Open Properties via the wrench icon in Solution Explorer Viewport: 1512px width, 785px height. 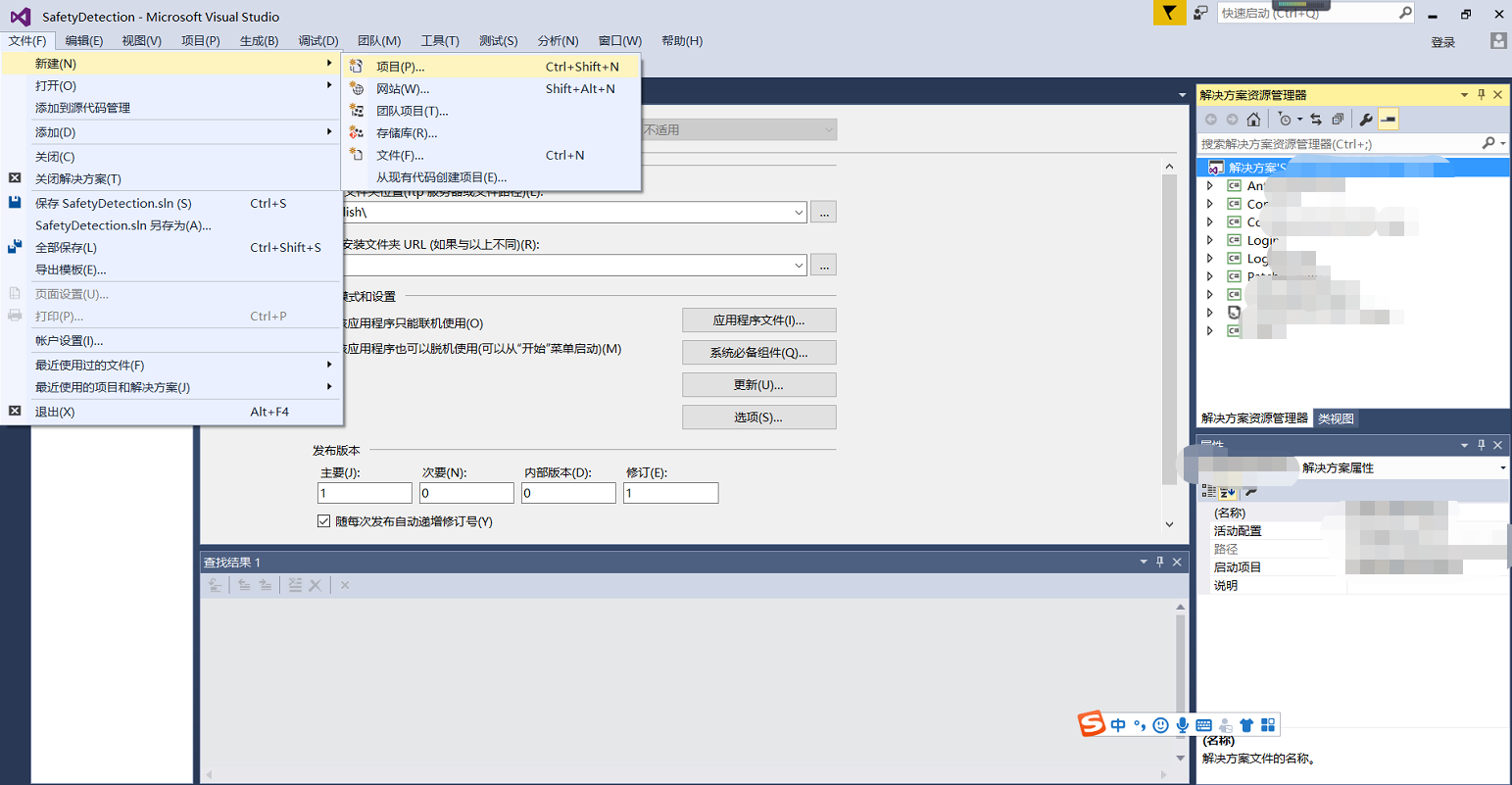point(1365,120)
